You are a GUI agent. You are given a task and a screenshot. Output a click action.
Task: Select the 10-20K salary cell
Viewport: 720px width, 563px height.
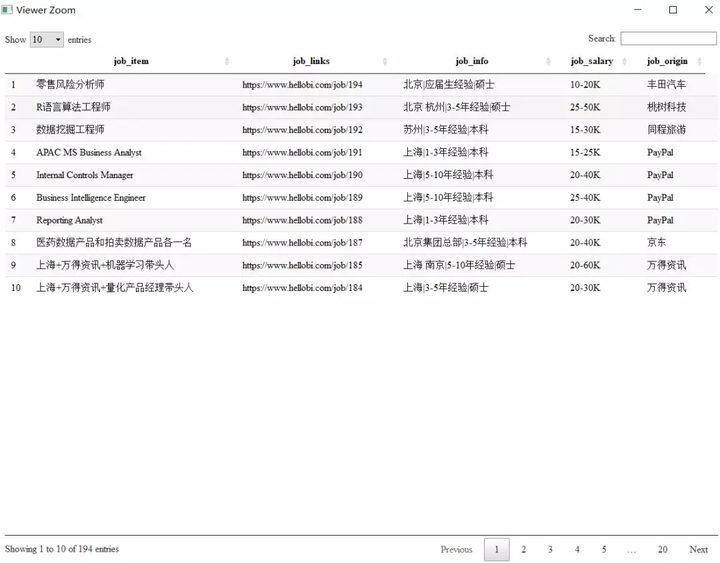coord(585,84)
